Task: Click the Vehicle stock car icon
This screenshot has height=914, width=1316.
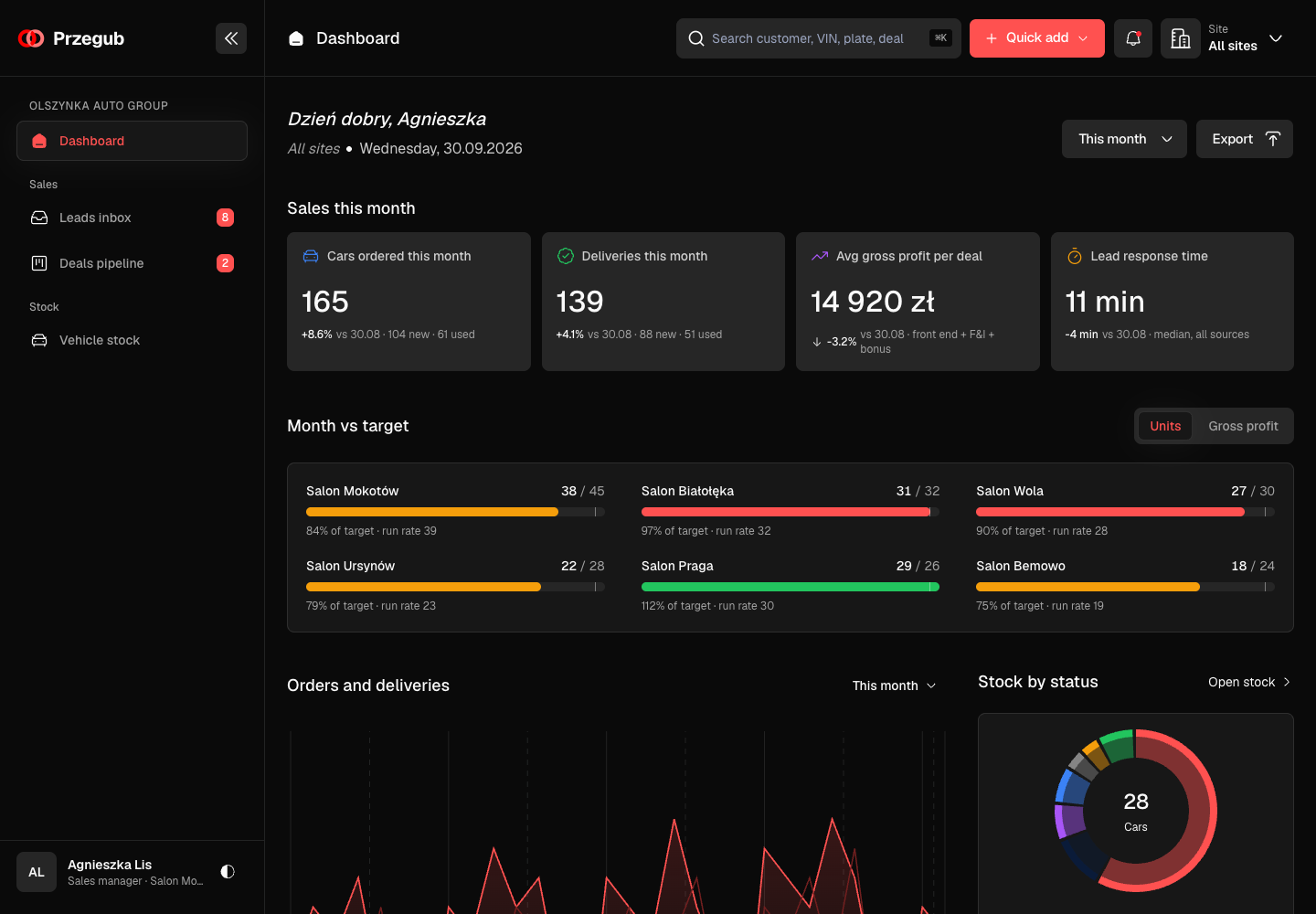Action: coord(39,340)
